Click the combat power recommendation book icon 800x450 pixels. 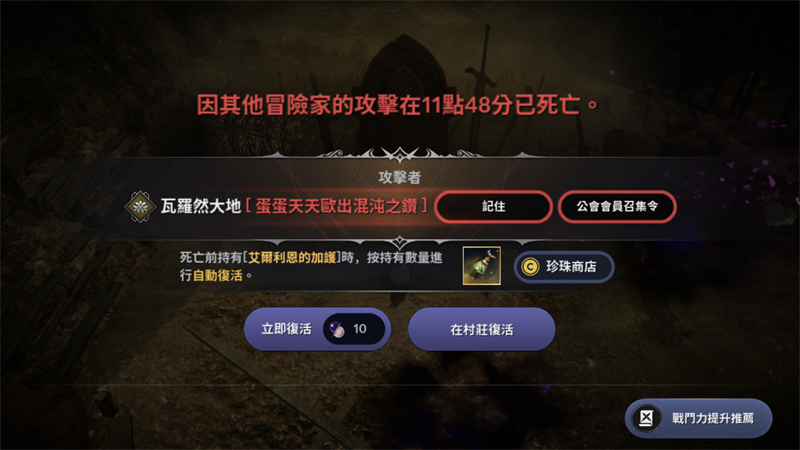click(x=646, y=418)
